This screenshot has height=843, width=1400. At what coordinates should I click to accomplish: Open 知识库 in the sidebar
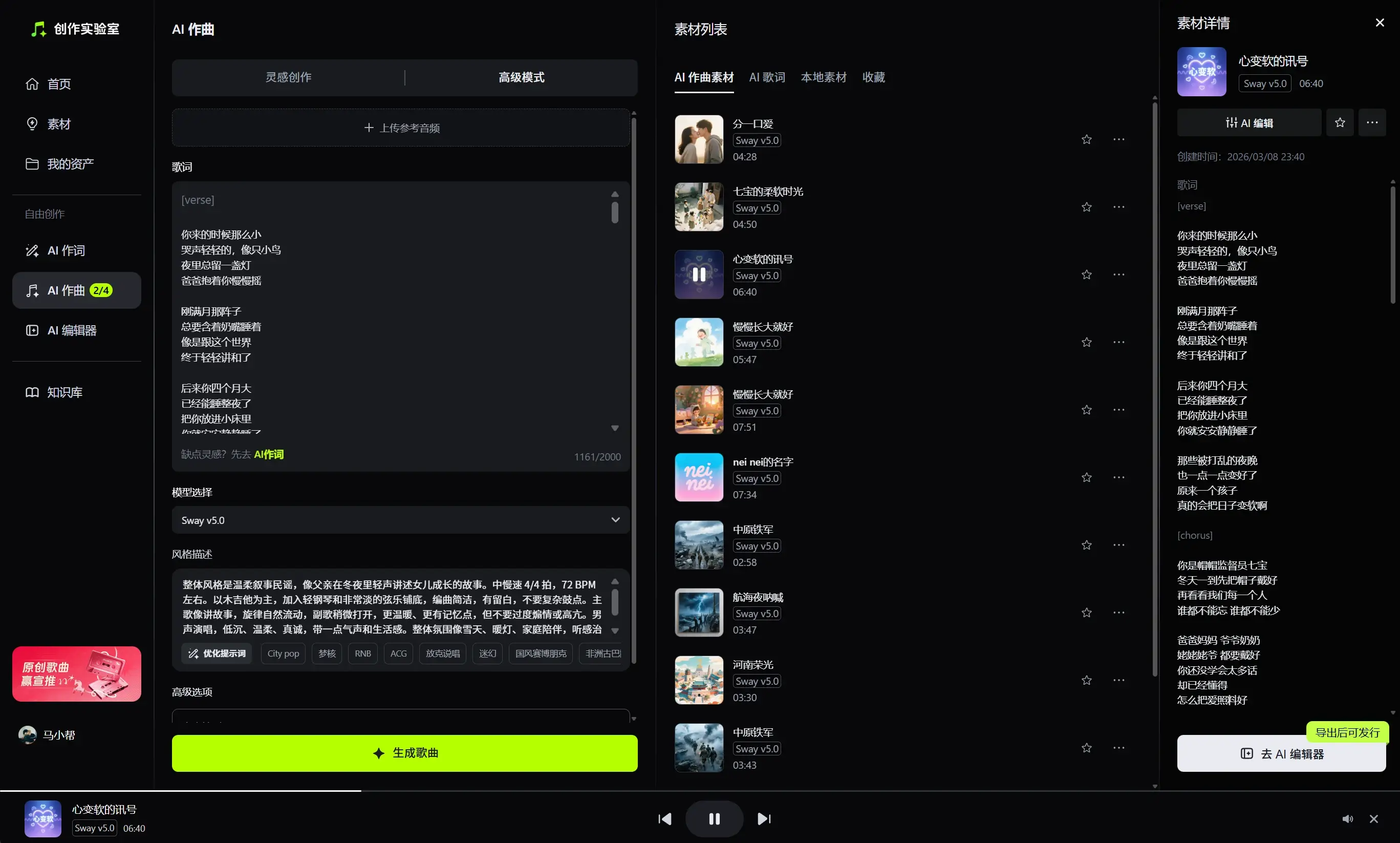click(64, 392)
